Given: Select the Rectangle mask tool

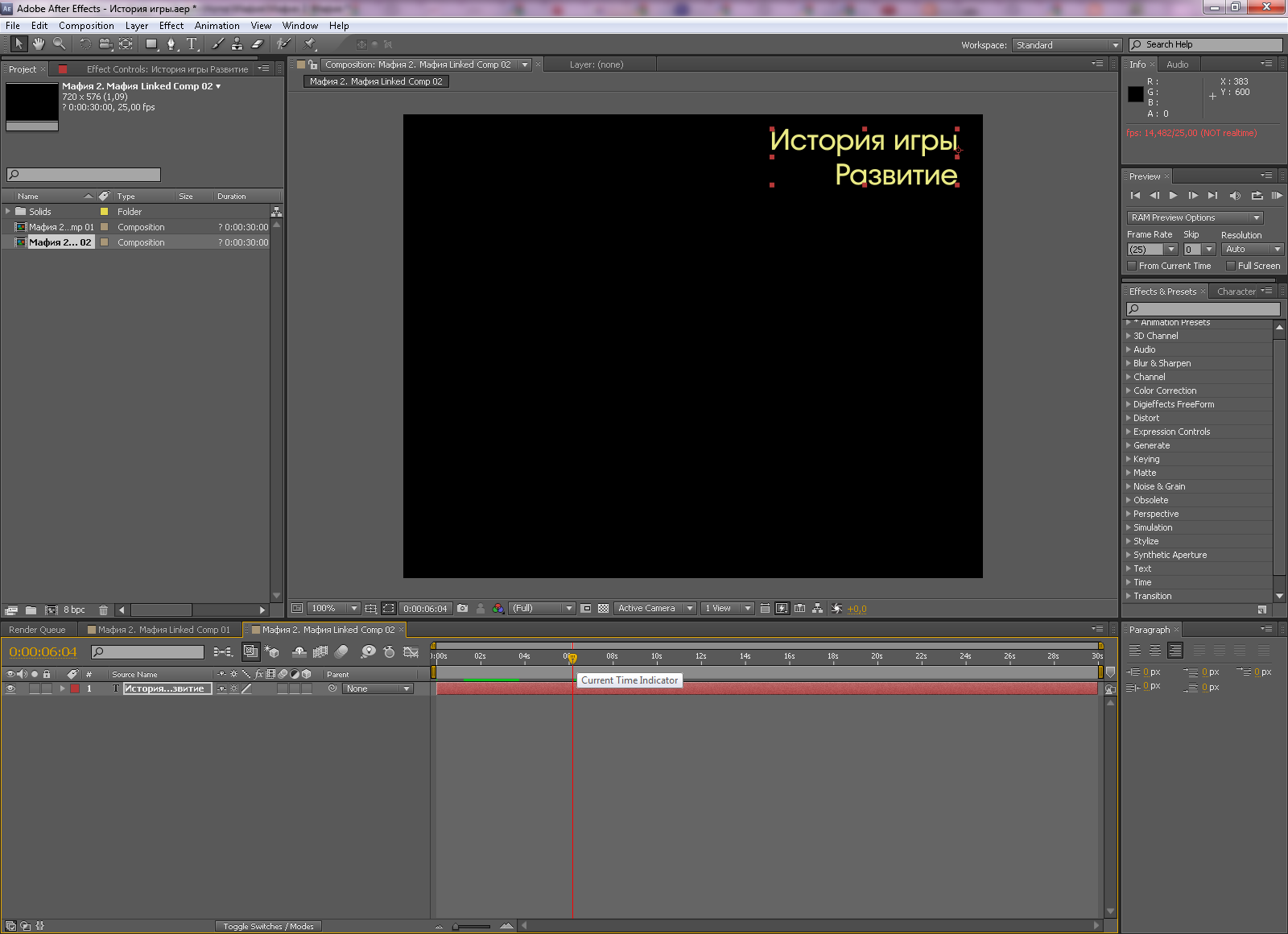Looking at the screenshot, I should click(151, 44).
